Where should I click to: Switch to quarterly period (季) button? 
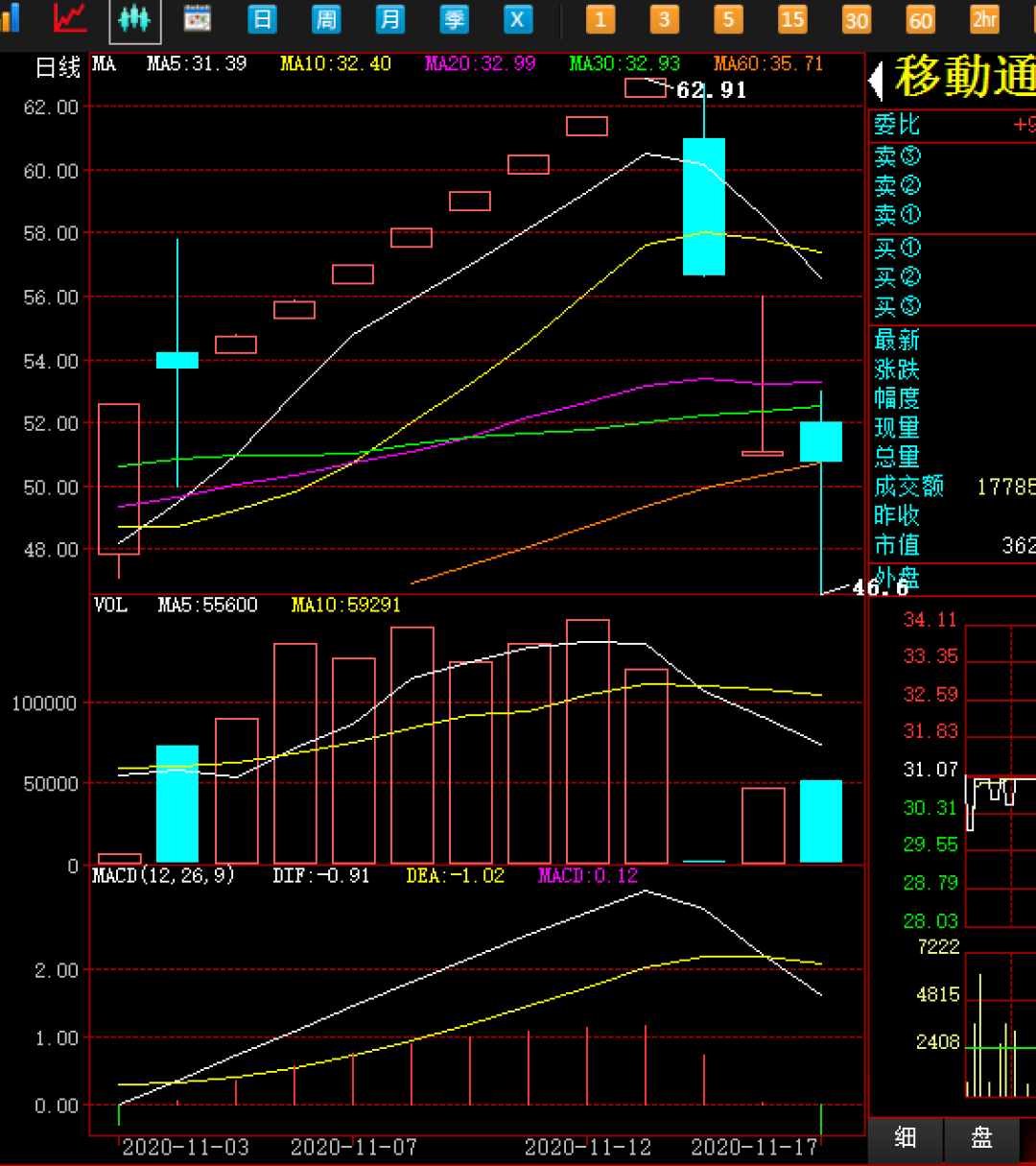coord(454,19)
